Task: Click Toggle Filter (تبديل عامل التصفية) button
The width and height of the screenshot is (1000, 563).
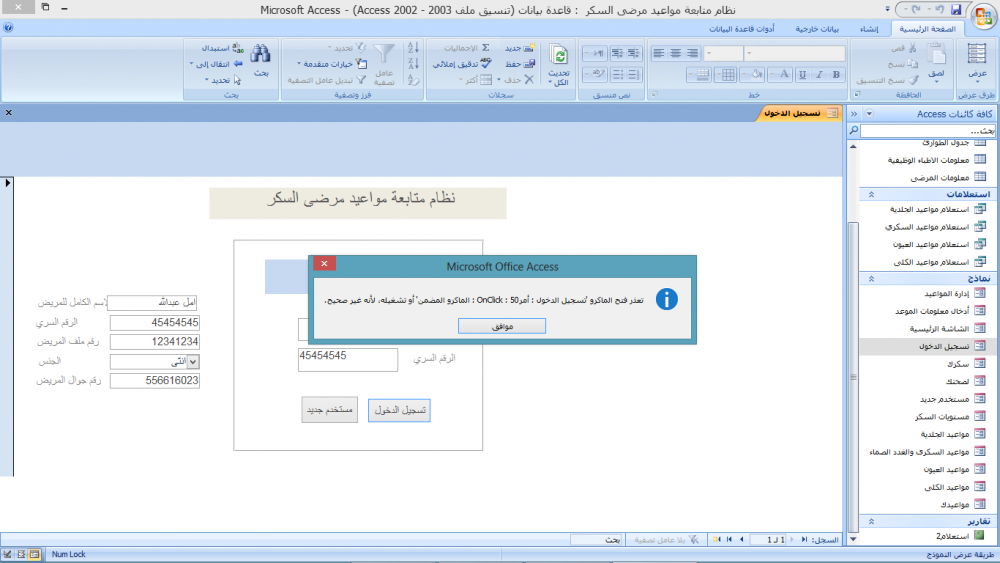Action: pos(327,80)
